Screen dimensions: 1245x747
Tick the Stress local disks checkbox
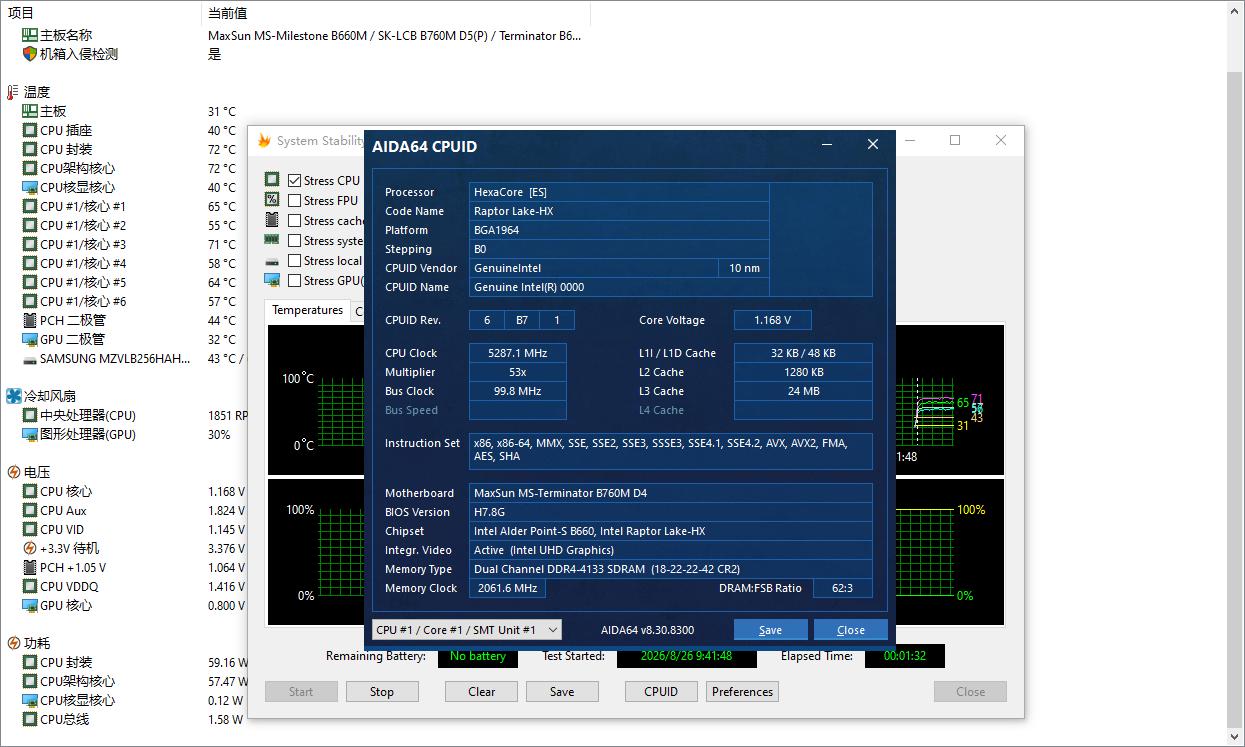coord(294,260)
